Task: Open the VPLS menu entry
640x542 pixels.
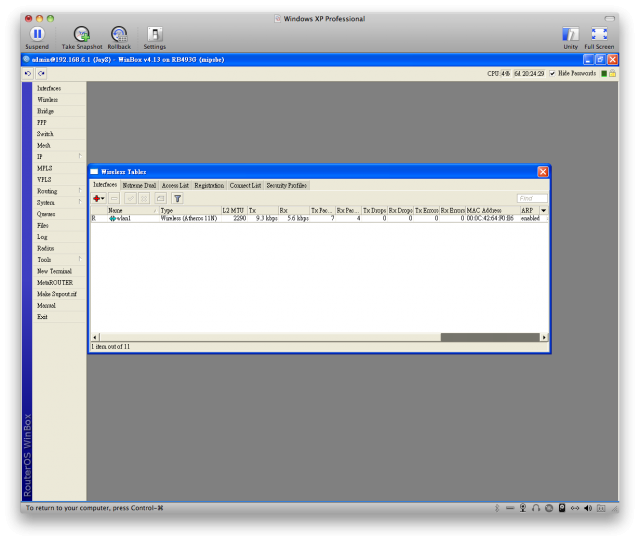Action: click(44, 180)
